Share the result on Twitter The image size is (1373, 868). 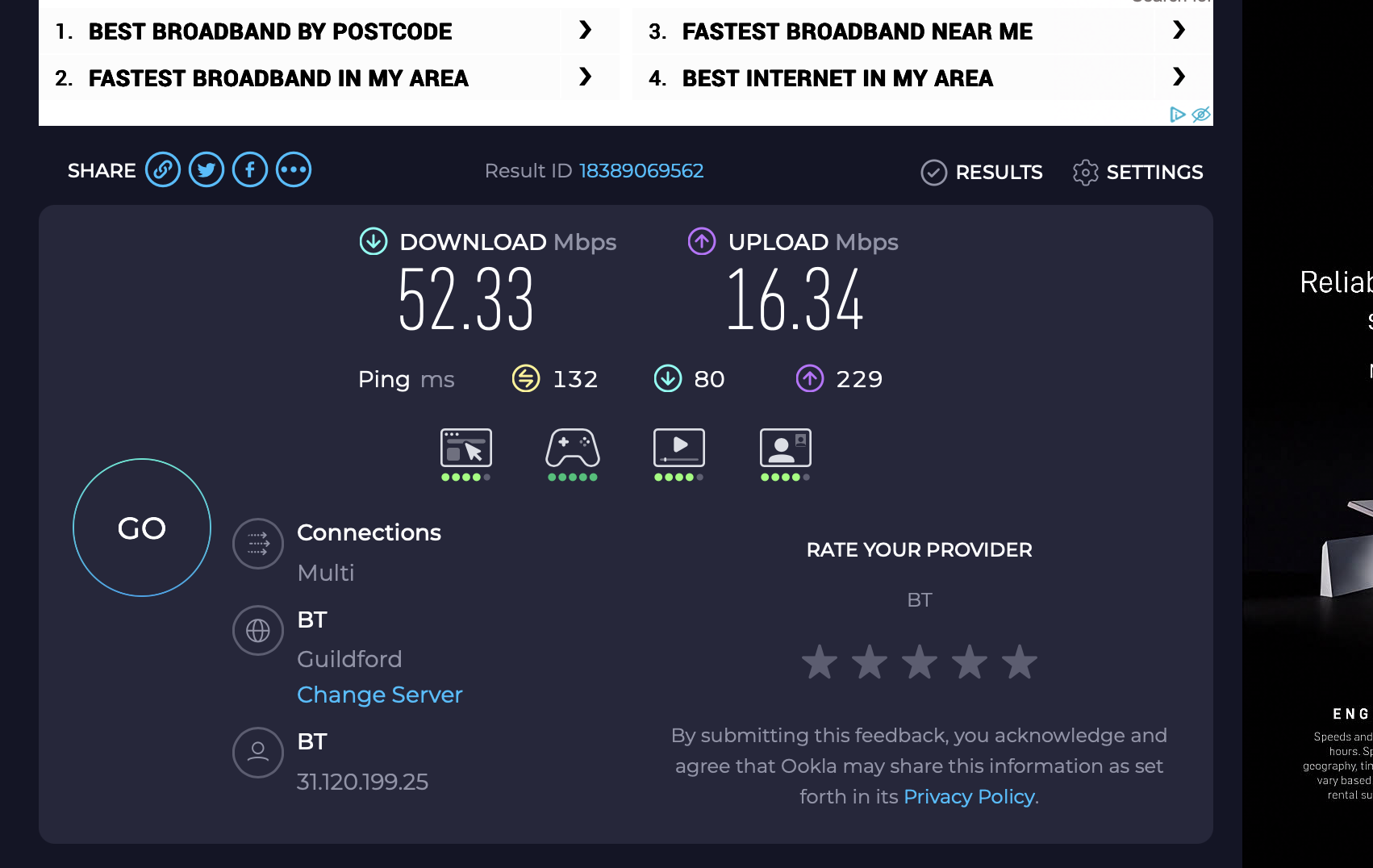tap(207, 170)
